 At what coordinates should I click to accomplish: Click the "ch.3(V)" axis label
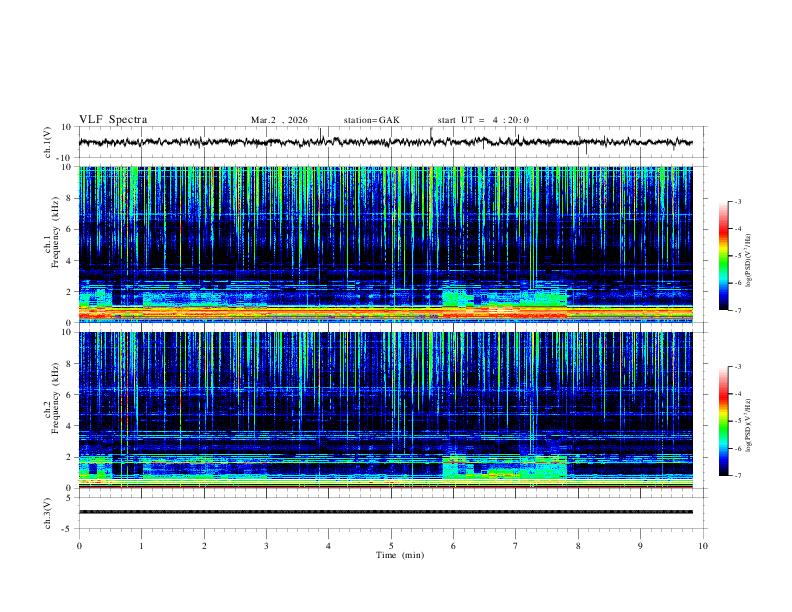click(47, 513)
